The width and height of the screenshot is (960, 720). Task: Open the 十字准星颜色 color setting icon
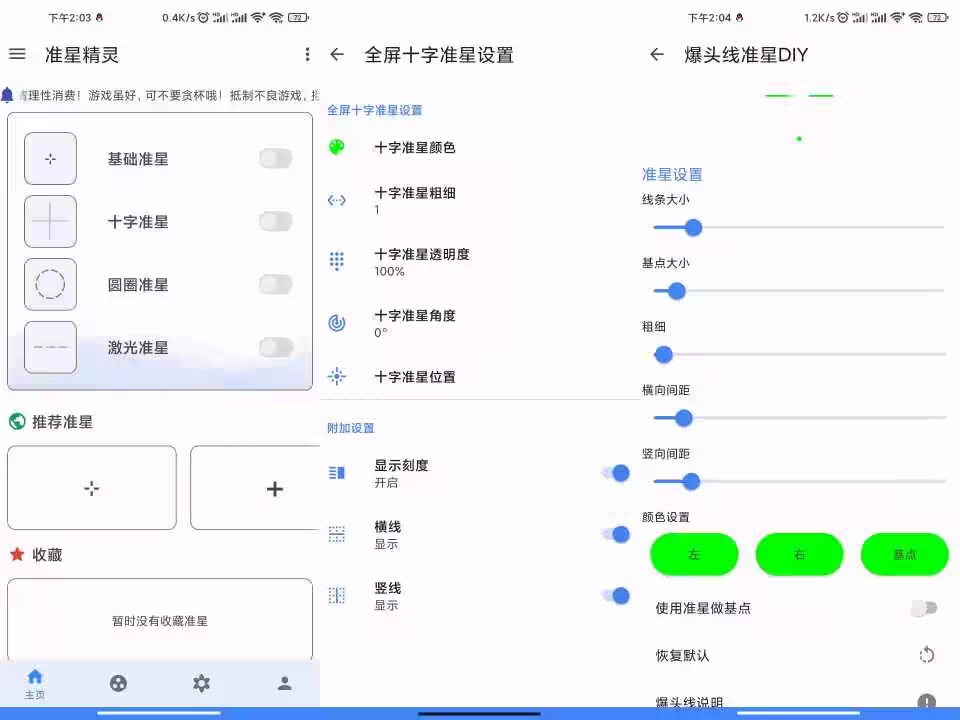337,145
